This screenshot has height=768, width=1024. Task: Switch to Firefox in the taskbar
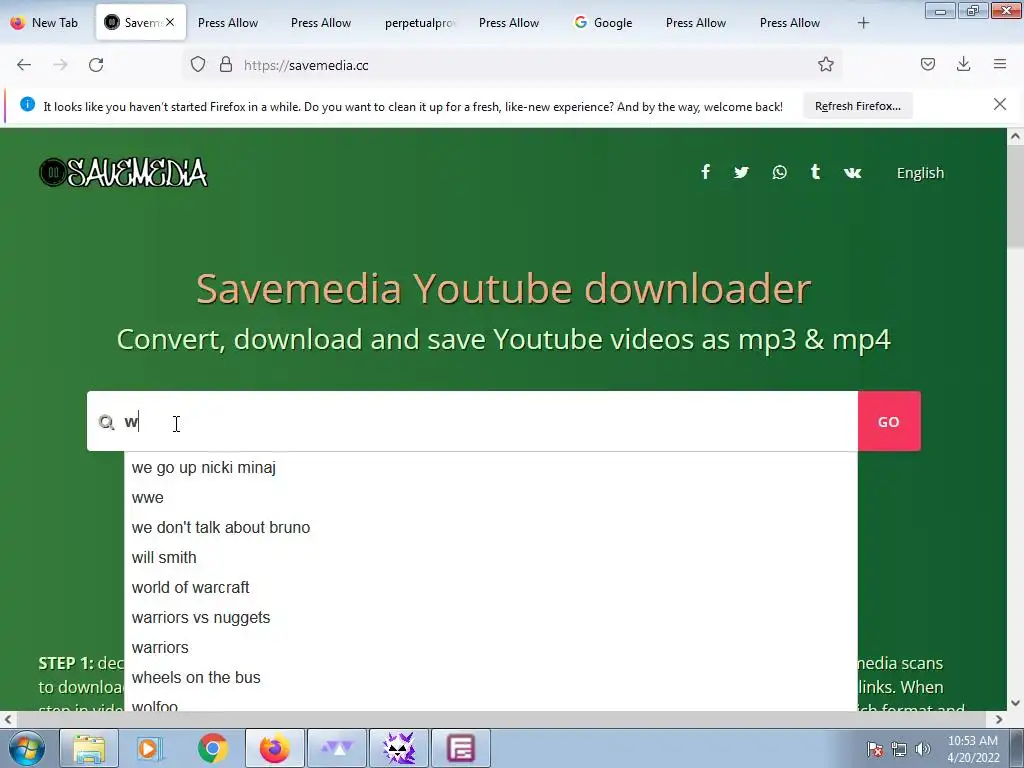(x=274, y=748)
